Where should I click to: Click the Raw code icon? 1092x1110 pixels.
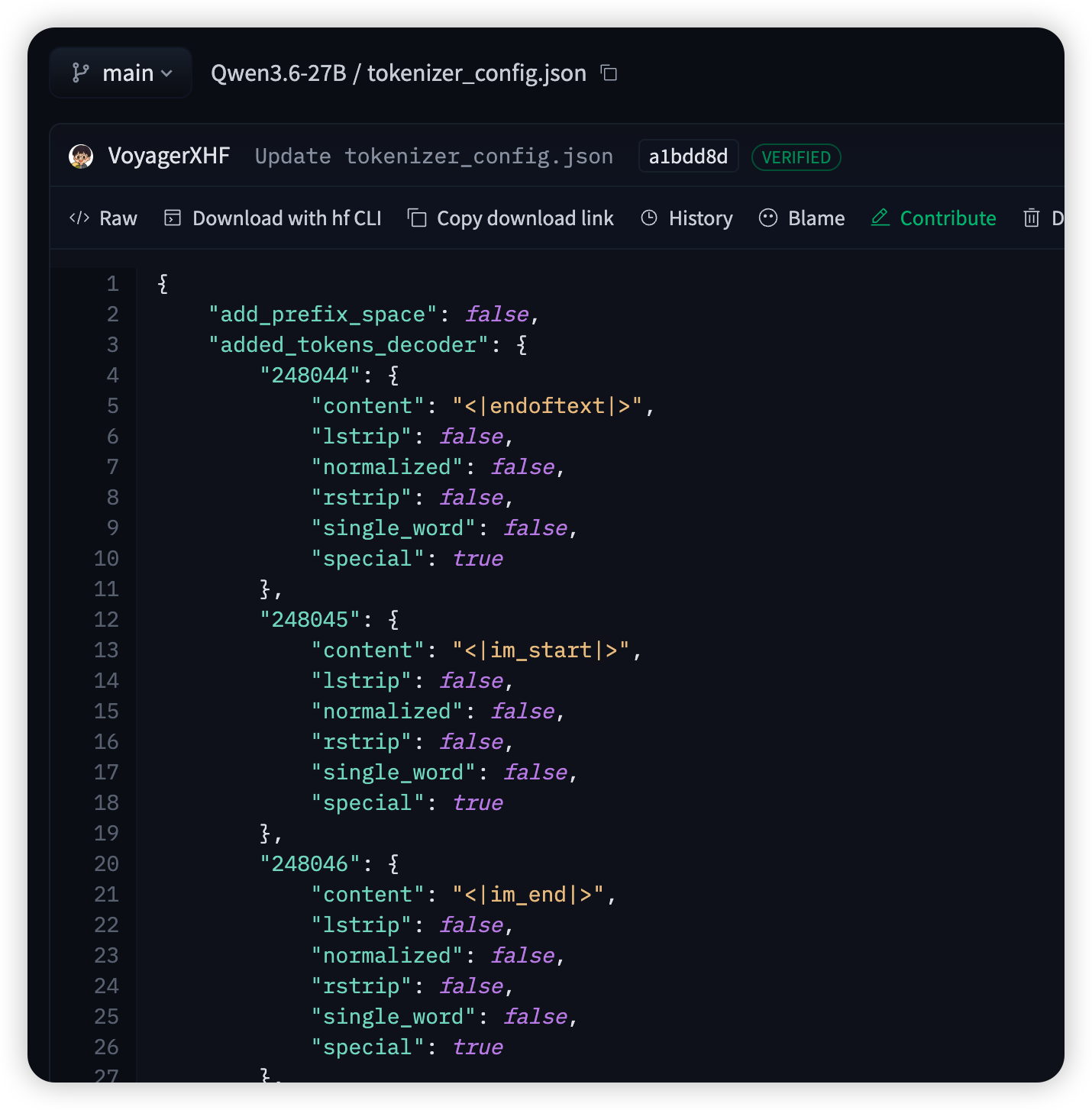tap(79, 218)
